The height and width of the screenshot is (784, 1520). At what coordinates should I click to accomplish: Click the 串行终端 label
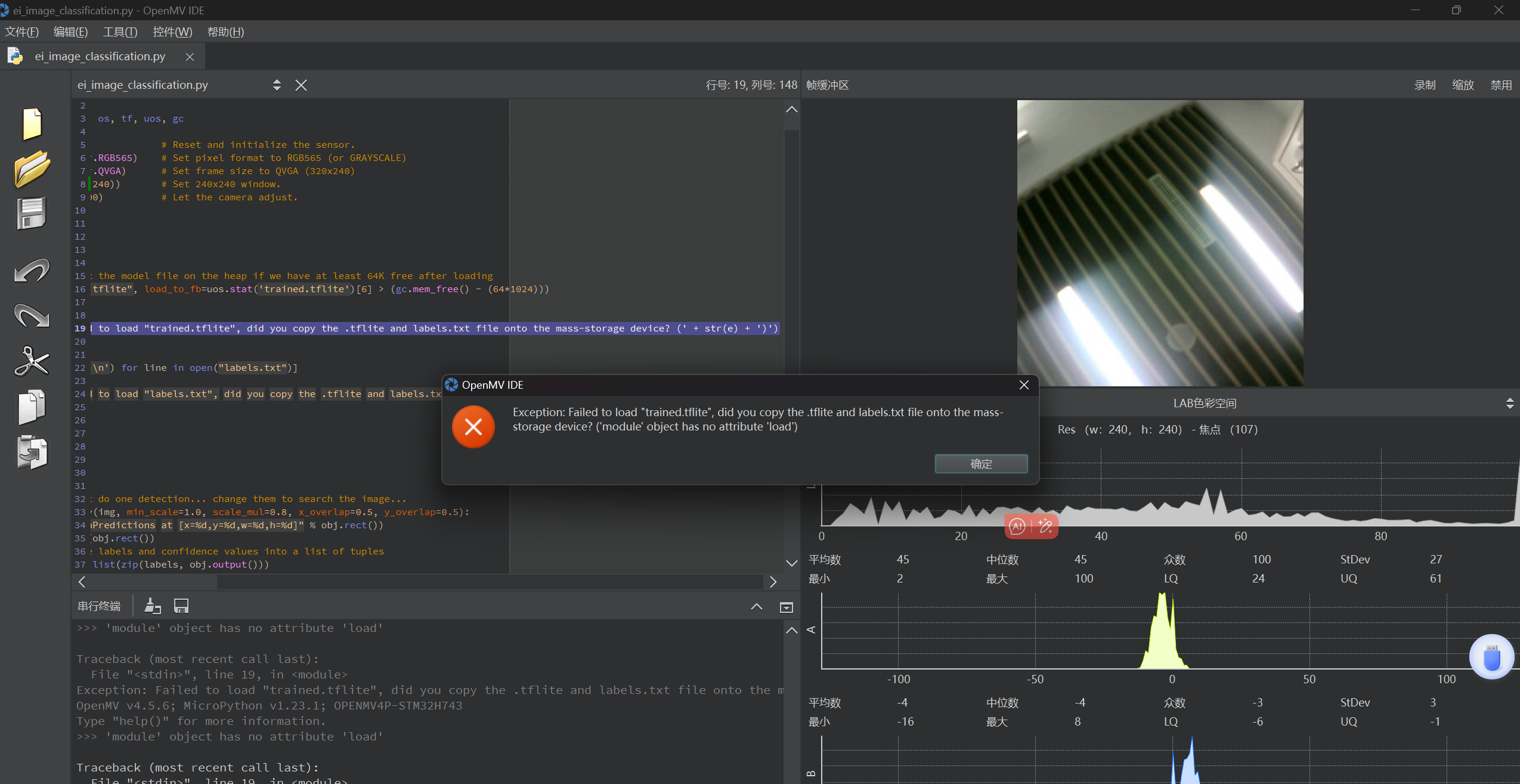coord(99,606)
